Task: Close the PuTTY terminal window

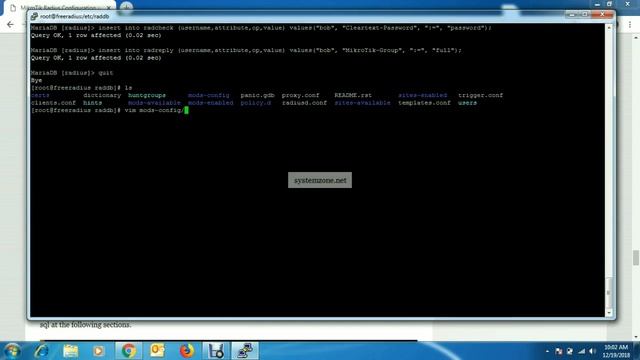Action: point(602,15)
